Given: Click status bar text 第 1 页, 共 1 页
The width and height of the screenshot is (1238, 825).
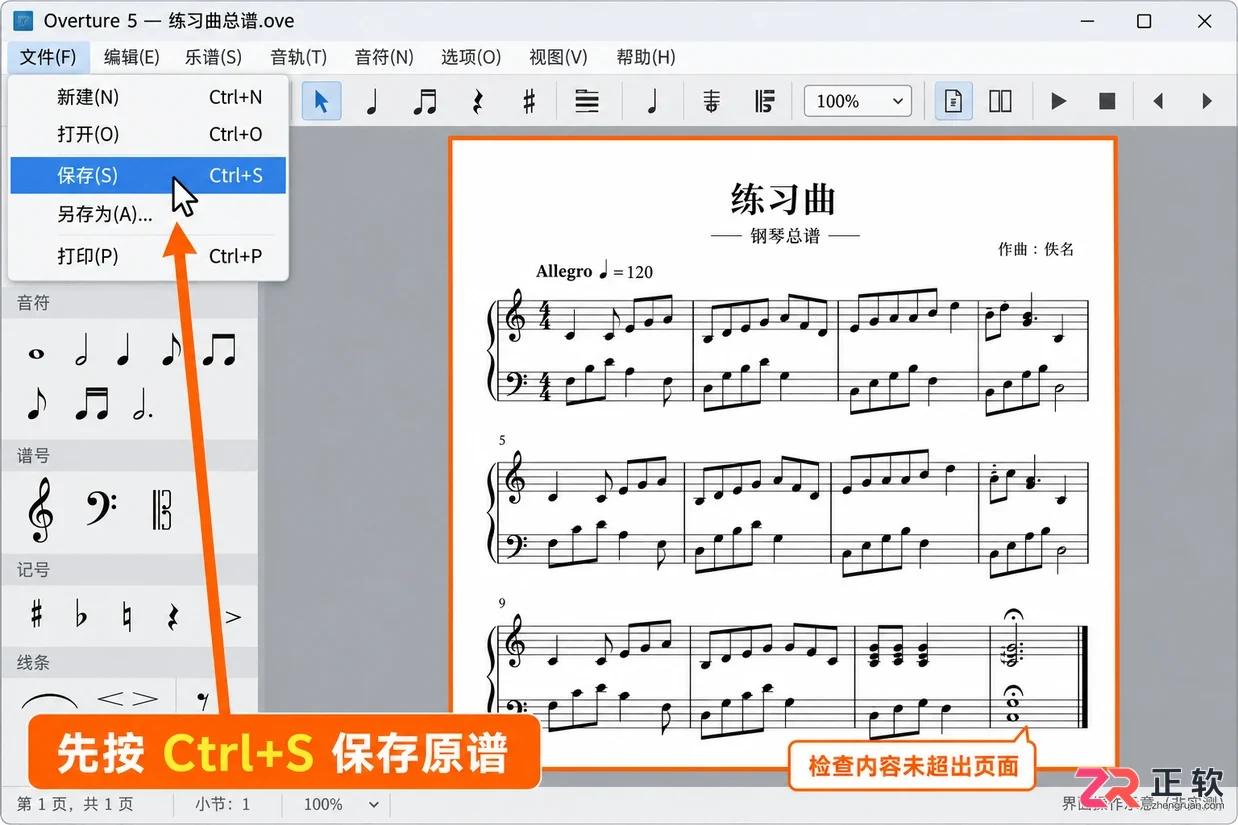Looking at the screenshot, I should tap(75, 804).
